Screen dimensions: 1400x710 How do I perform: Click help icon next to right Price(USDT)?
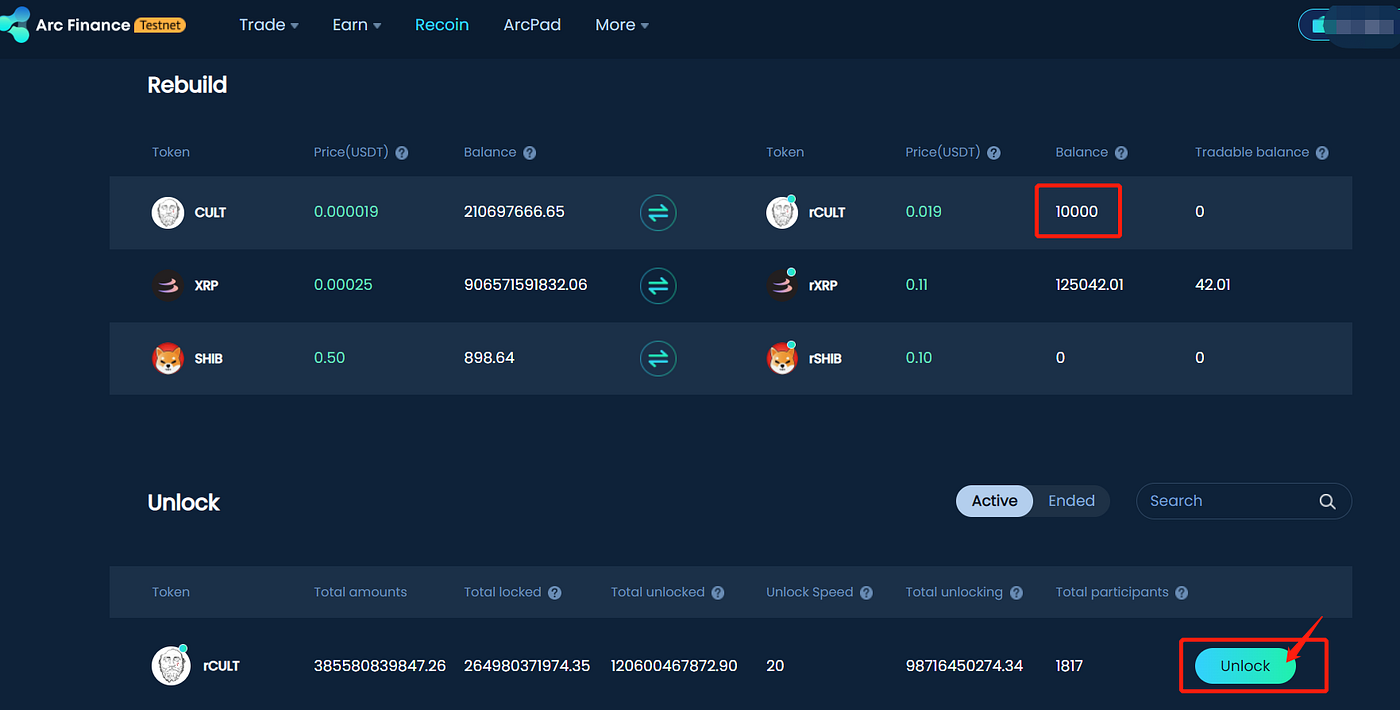tap(994, 153)
